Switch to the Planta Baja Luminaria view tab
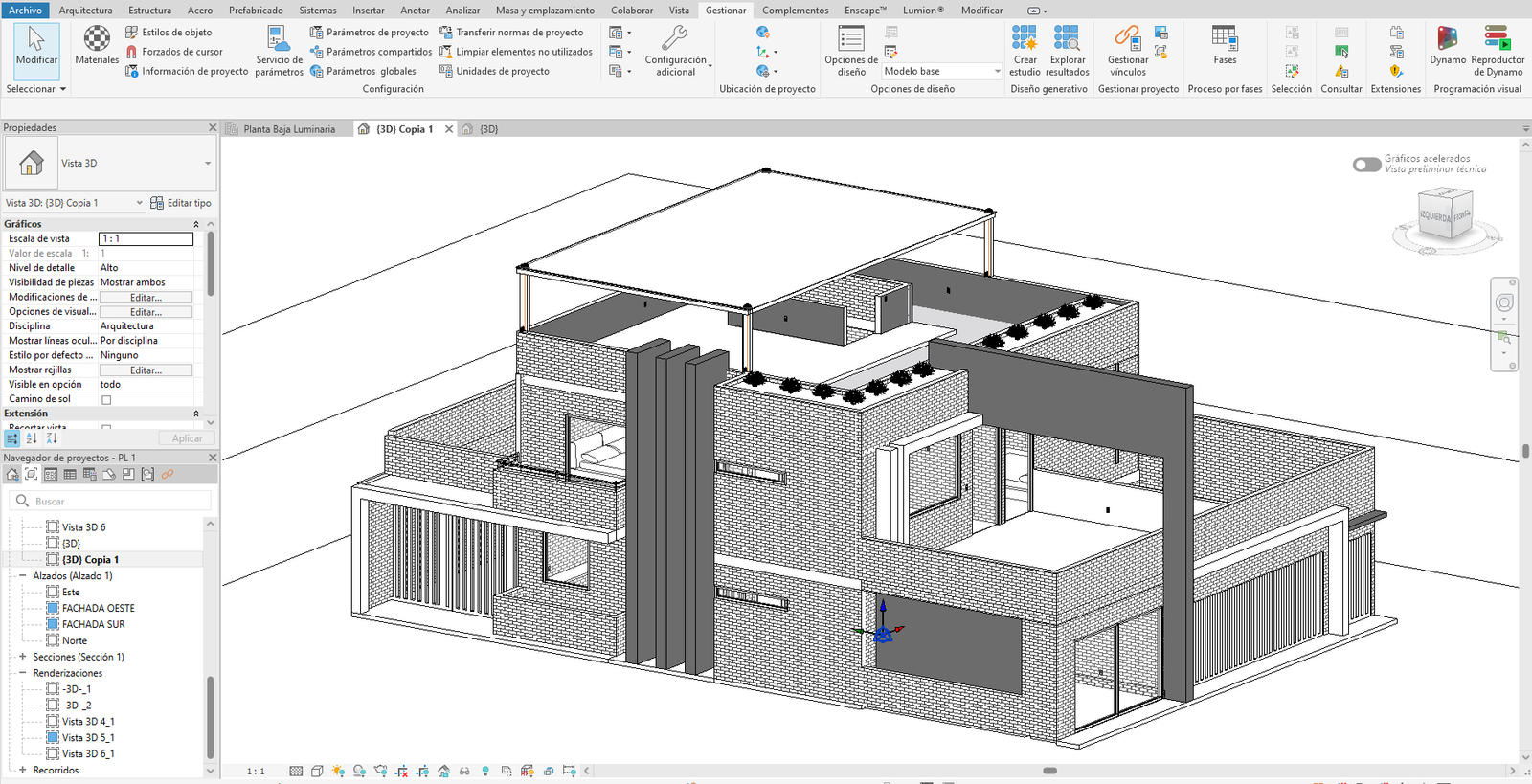1532x784 pixels. [288, 129]
